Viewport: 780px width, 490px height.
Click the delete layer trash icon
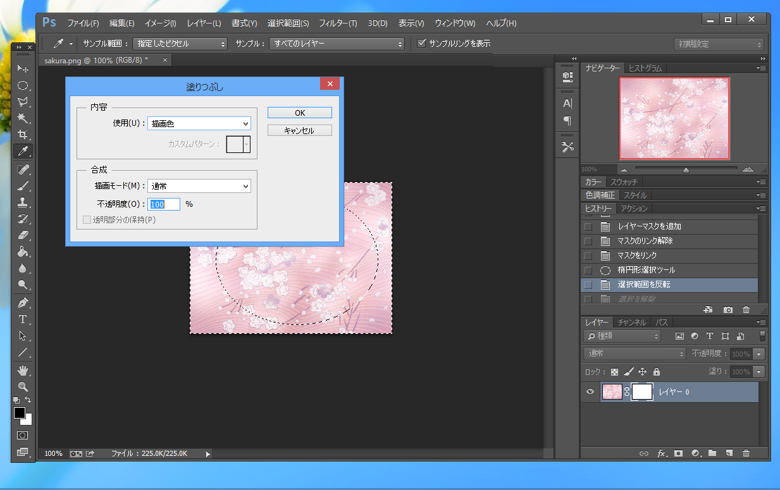pos(746,453)
